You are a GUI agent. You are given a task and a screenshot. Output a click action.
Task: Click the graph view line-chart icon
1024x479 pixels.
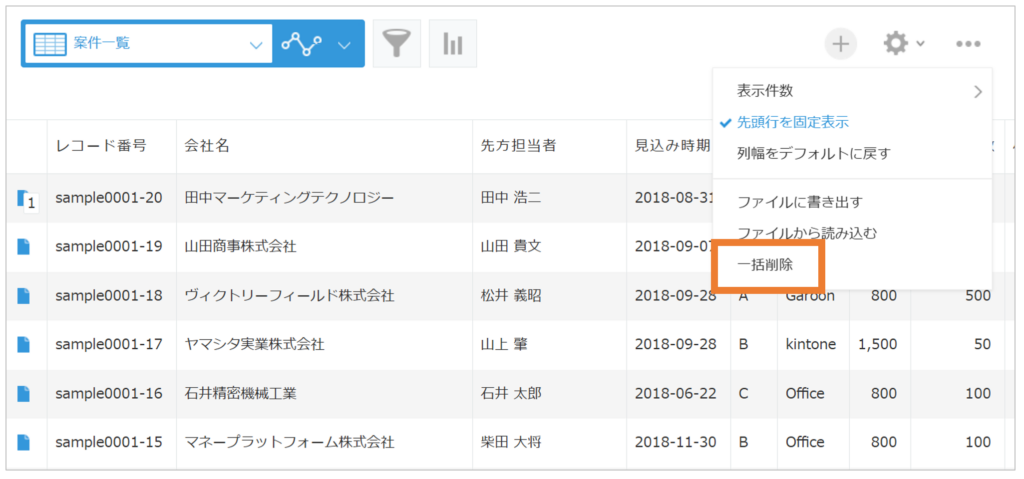301,44
